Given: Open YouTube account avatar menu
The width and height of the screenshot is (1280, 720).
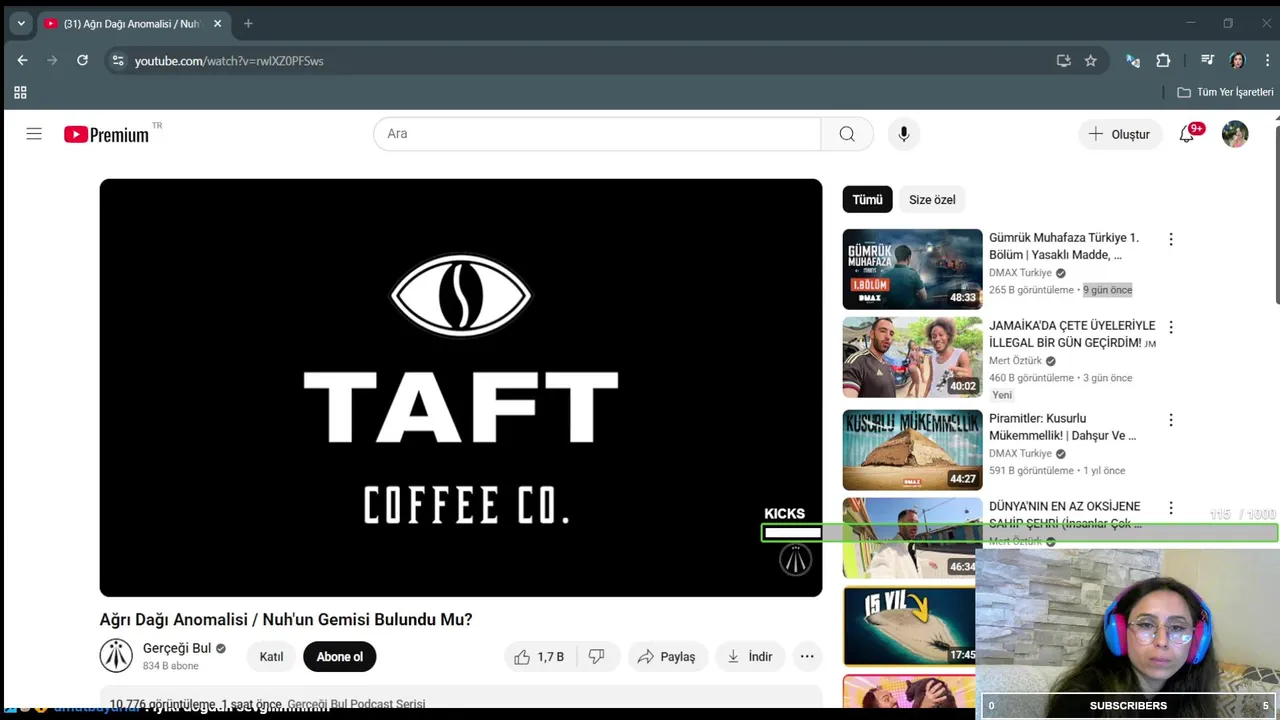Looking at the screenshot, I should [1235, 134].
